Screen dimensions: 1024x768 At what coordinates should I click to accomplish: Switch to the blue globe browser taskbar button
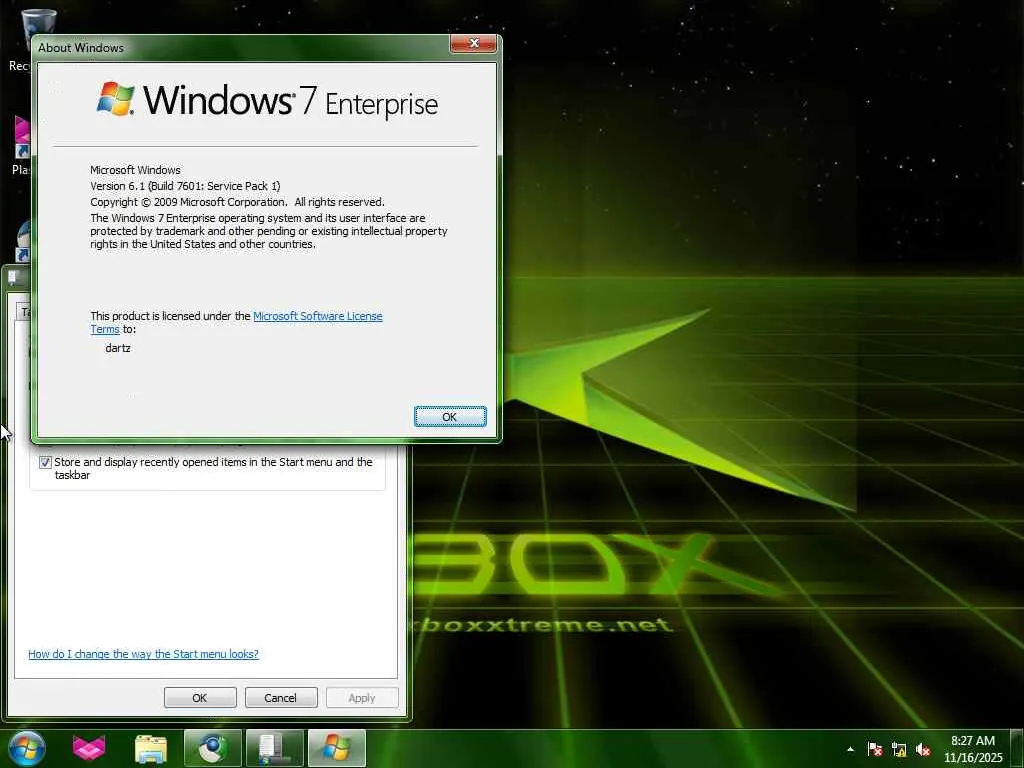click(x=212, y=748)
